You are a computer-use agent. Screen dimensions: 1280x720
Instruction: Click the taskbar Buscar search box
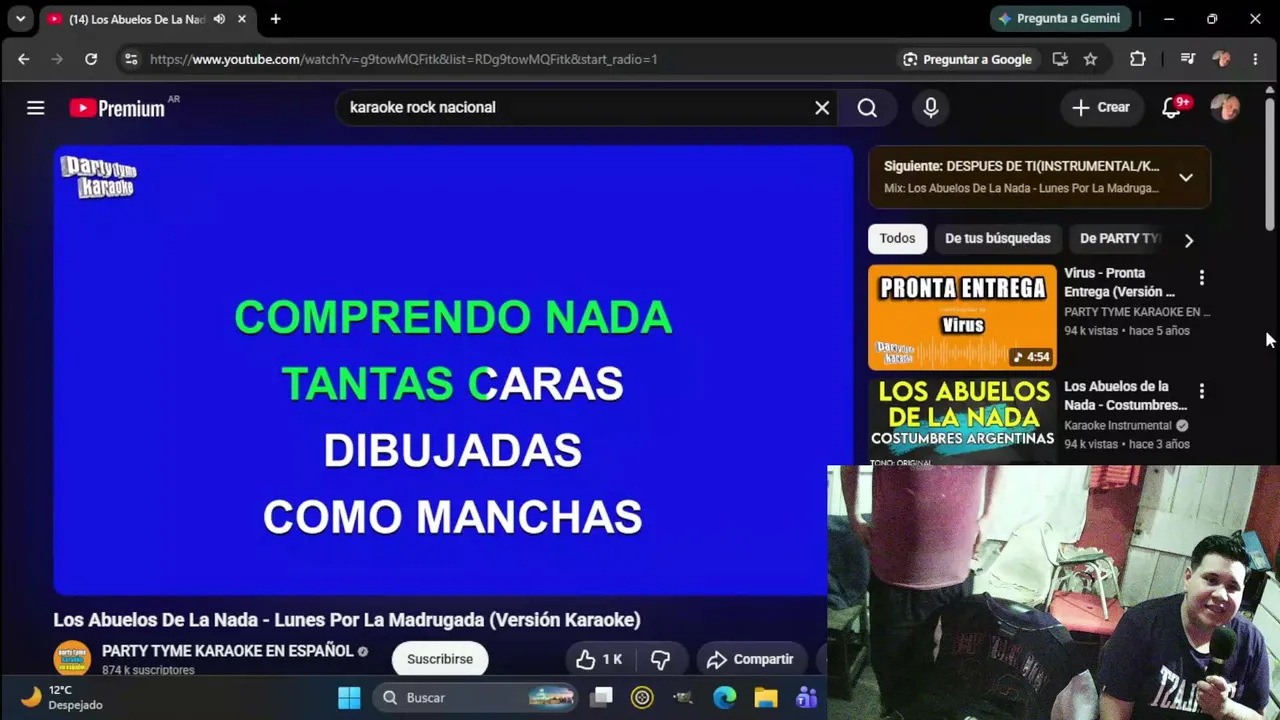point(476,697)
